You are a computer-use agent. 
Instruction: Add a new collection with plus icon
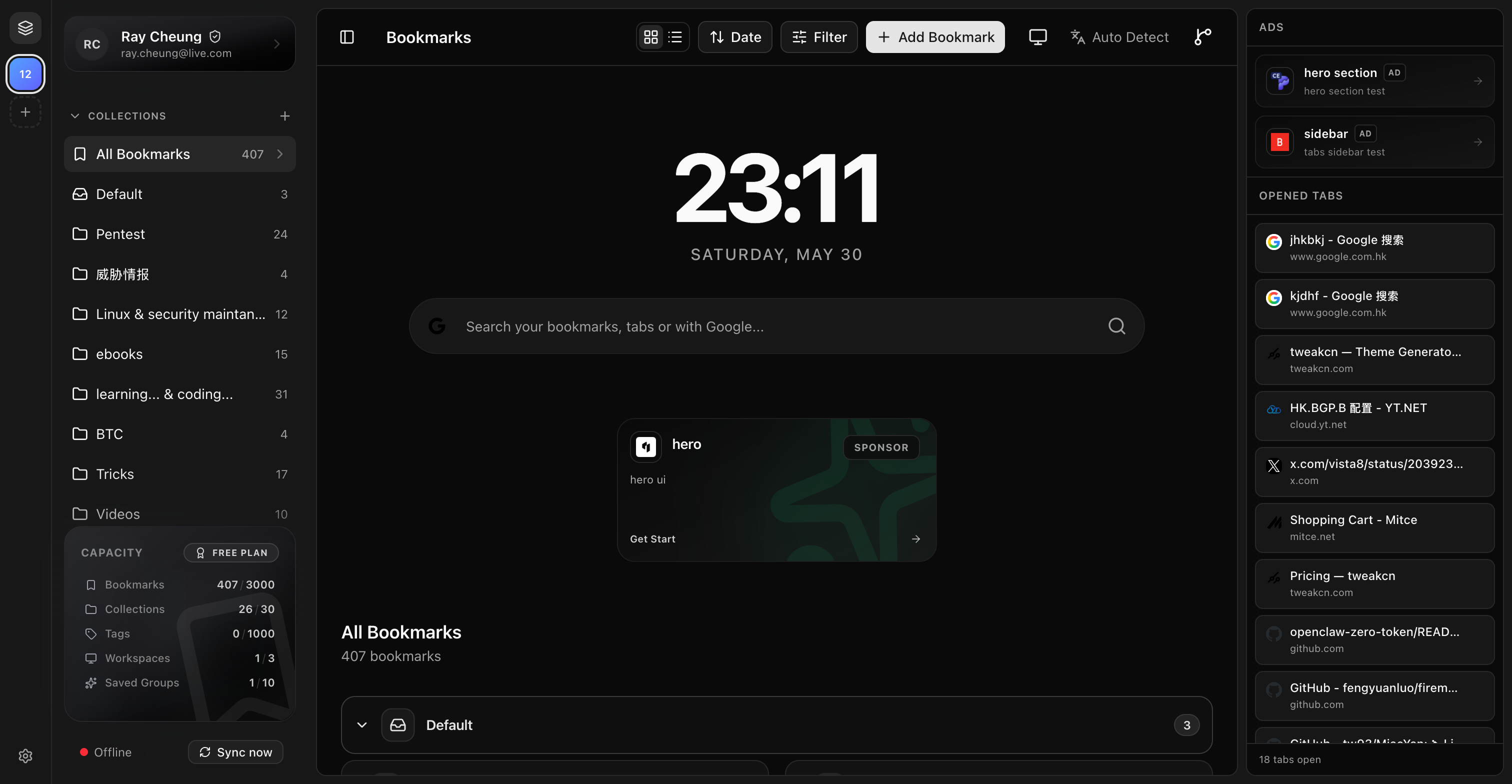point(284,115)
